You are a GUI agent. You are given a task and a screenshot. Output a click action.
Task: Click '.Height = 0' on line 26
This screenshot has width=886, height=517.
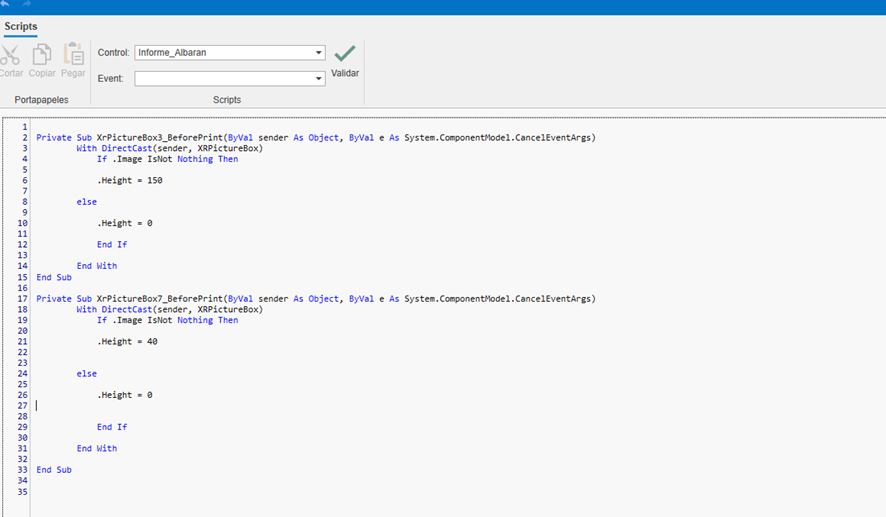tap(124, 395)
